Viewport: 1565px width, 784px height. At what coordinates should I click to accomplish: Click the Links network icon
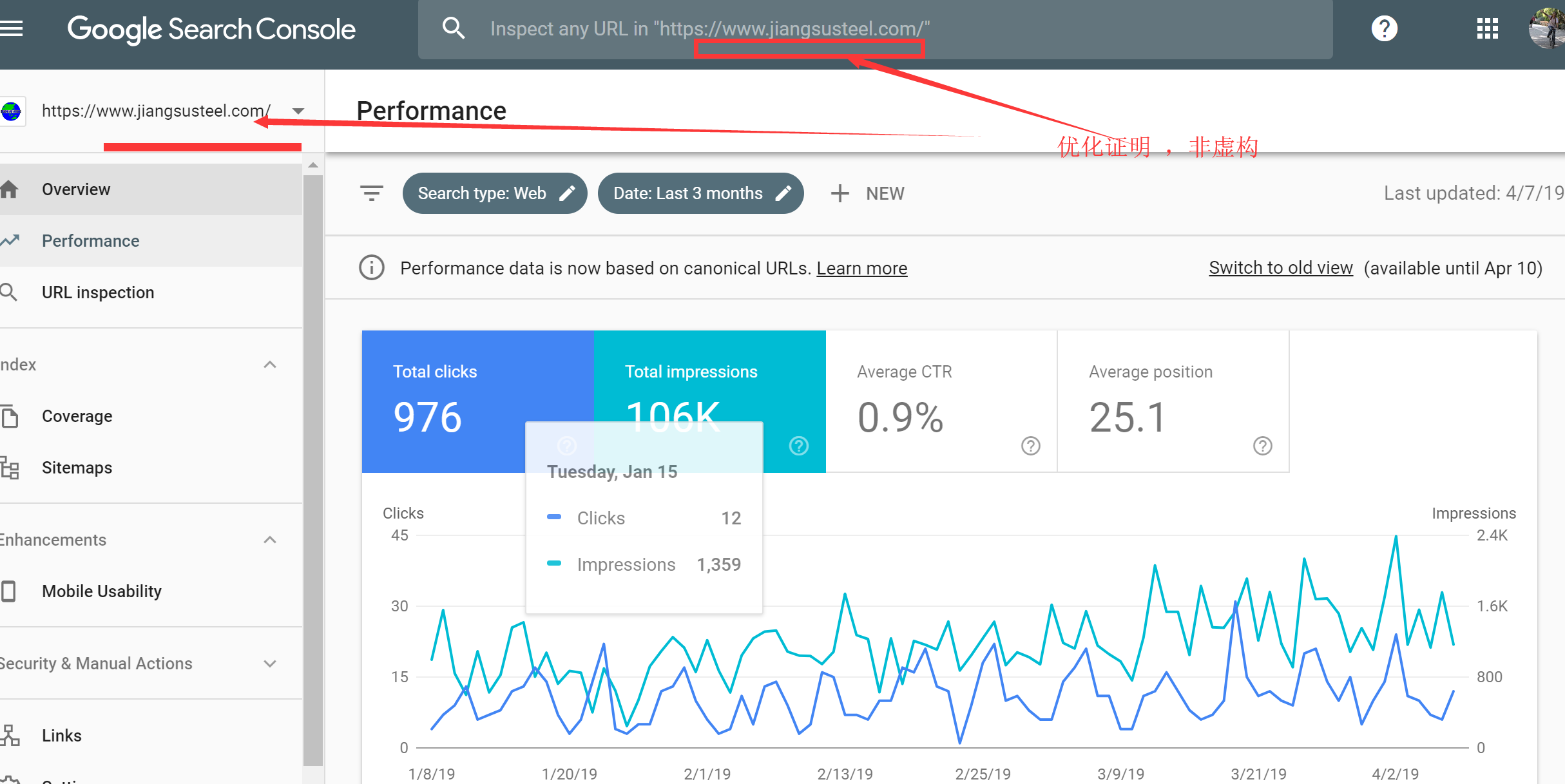pyautogui.click(x=10, y=736)
